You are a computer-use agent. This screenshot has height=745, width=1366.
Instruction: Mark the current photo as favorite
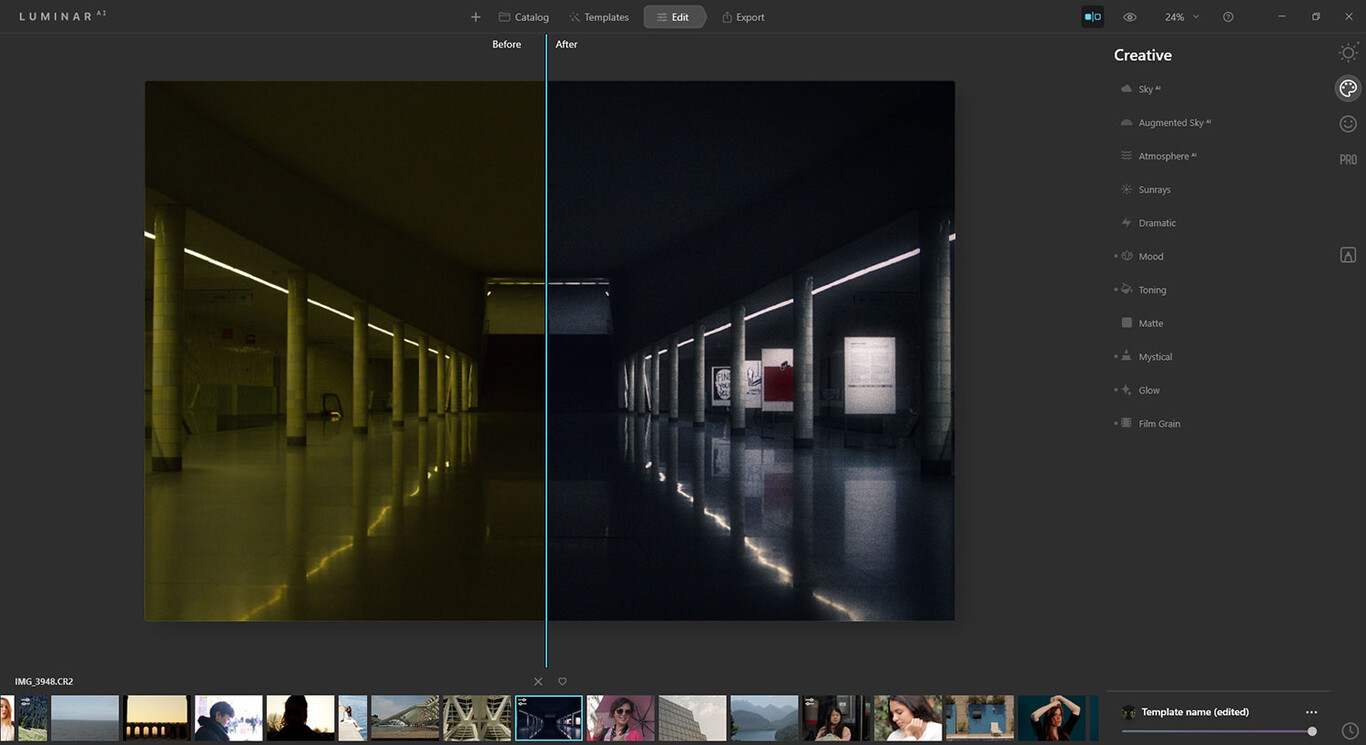pyautogui.click(x=561, y=680)
